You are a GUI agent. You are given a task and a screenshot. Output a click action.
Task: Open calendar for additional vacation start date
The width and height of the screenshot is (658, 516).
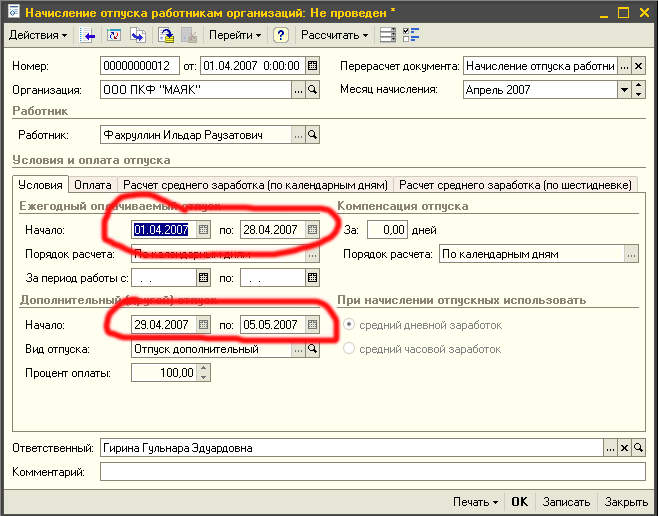(x=204, y=325)
